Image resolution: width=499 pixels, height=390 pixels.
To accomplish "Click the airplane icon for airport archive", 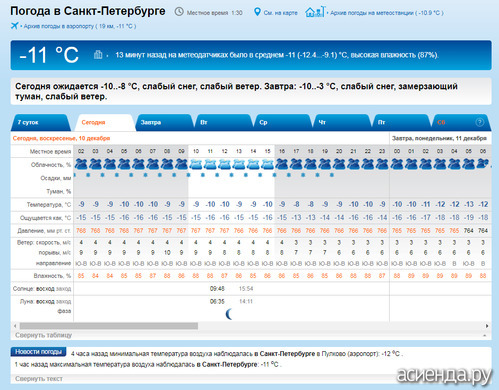I will click(14, 26).
